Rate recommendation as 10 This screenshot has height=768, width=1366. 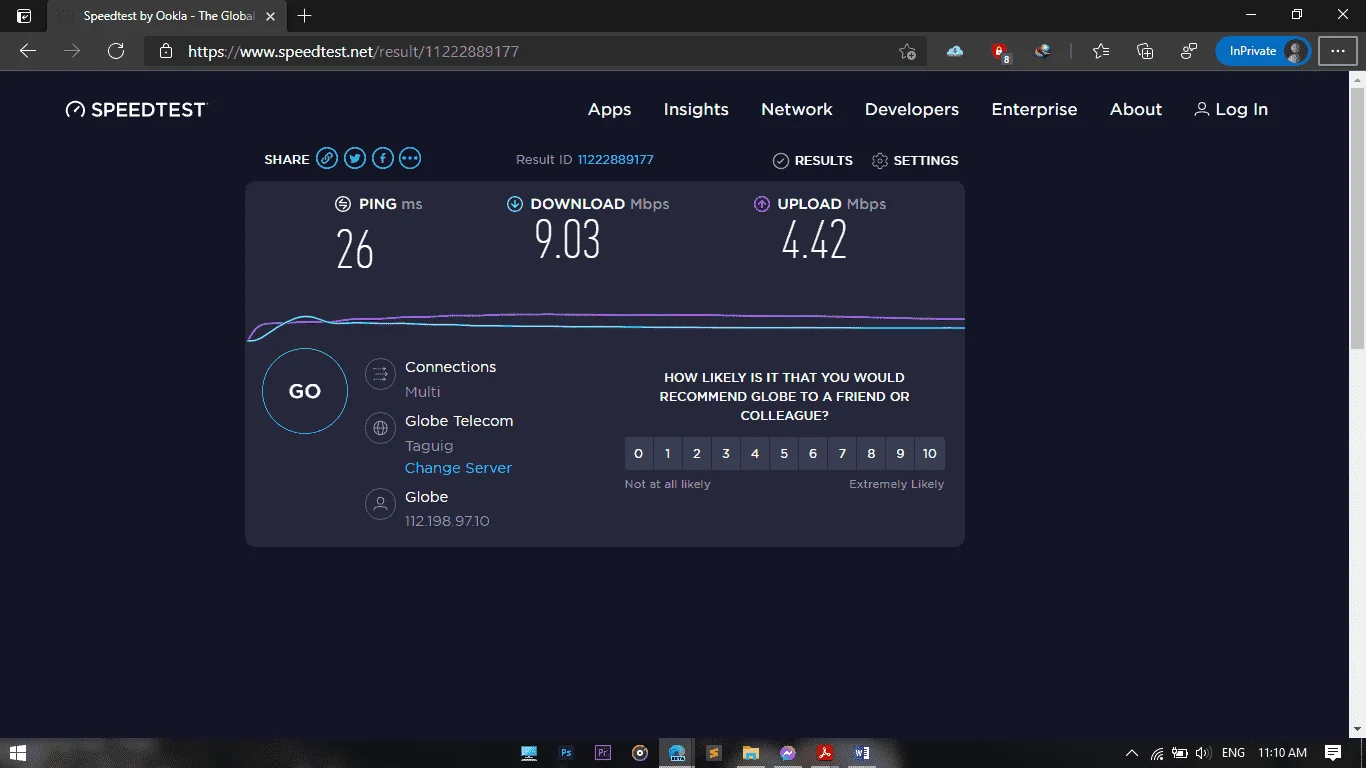tap(930, 454)
